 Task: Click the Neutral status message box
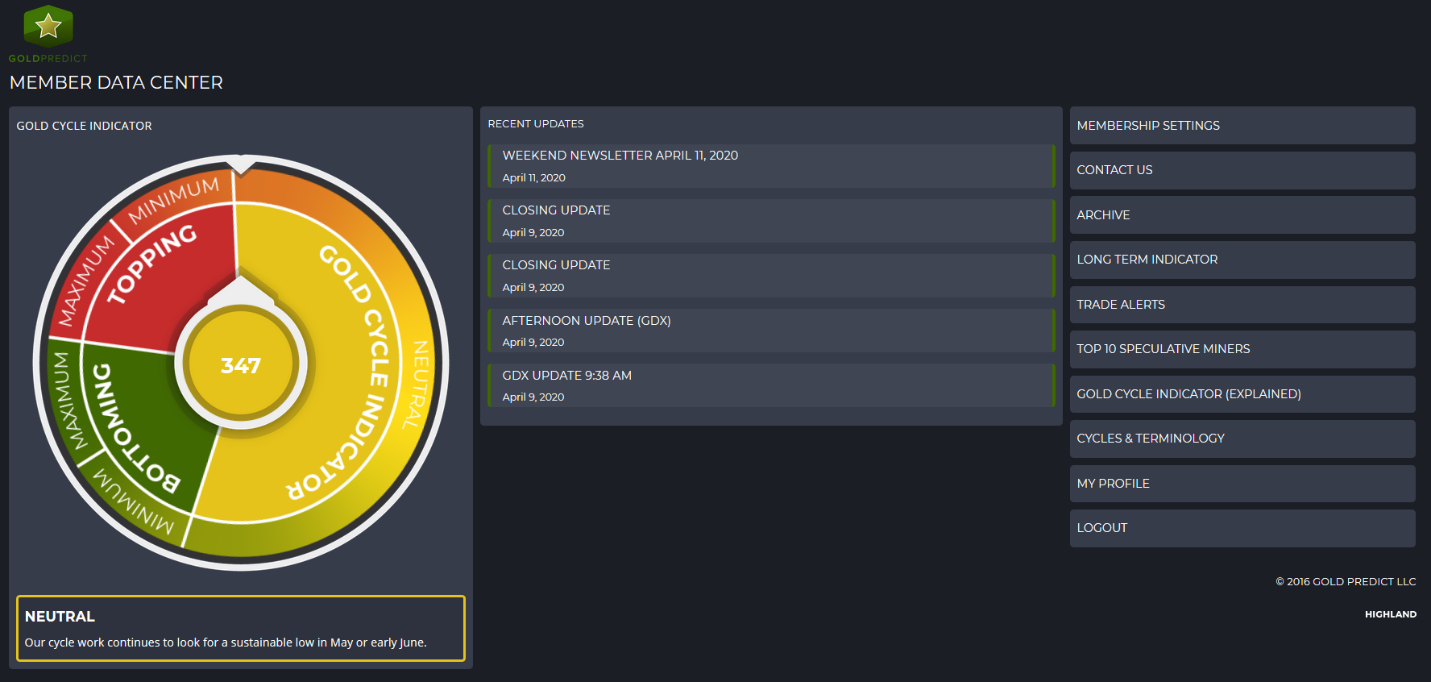click(240, 628)
